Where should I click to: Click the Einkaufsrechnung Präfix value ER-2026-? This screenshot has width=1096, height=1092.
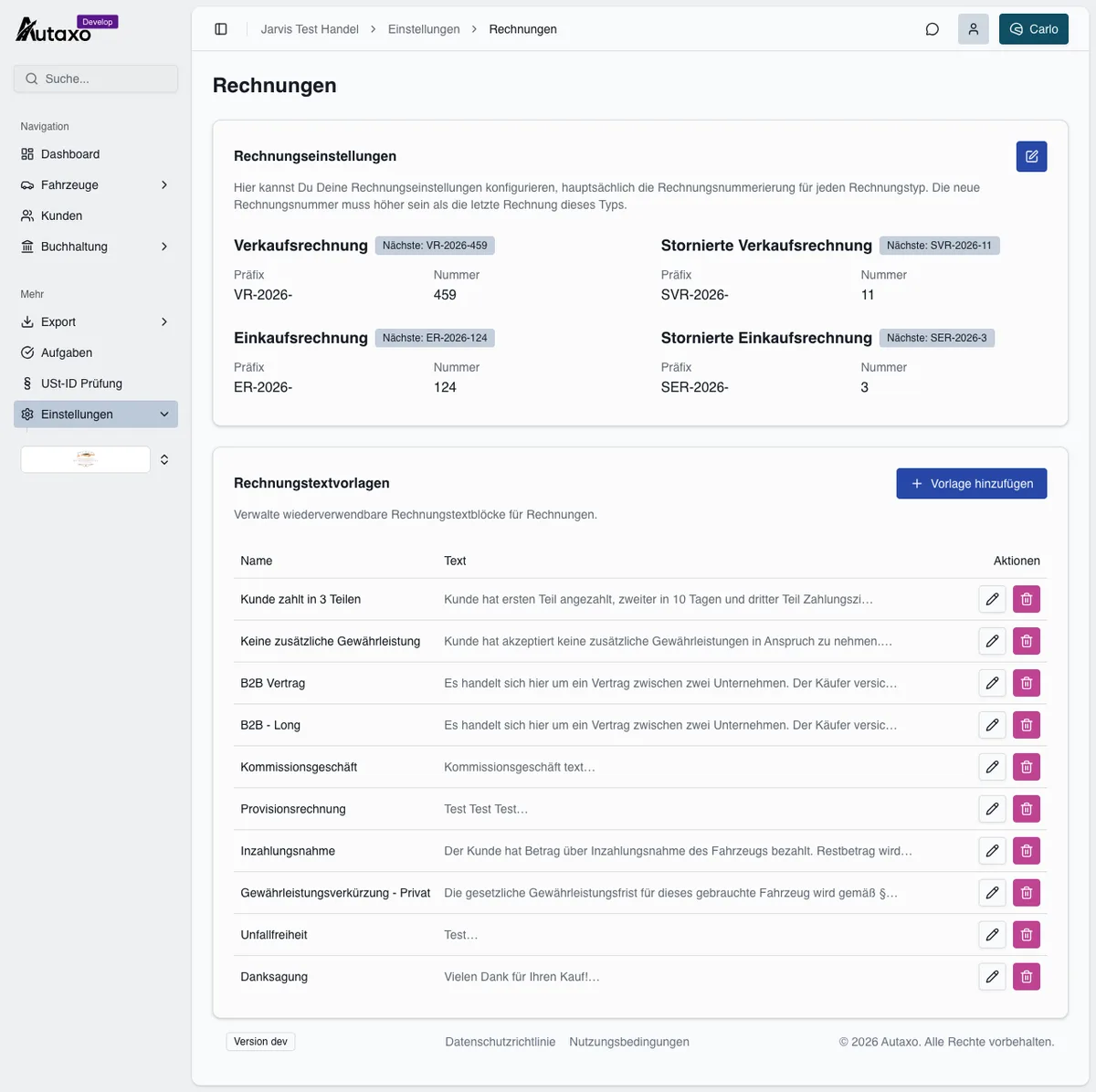pyautogui.click(x=263, y=387)
